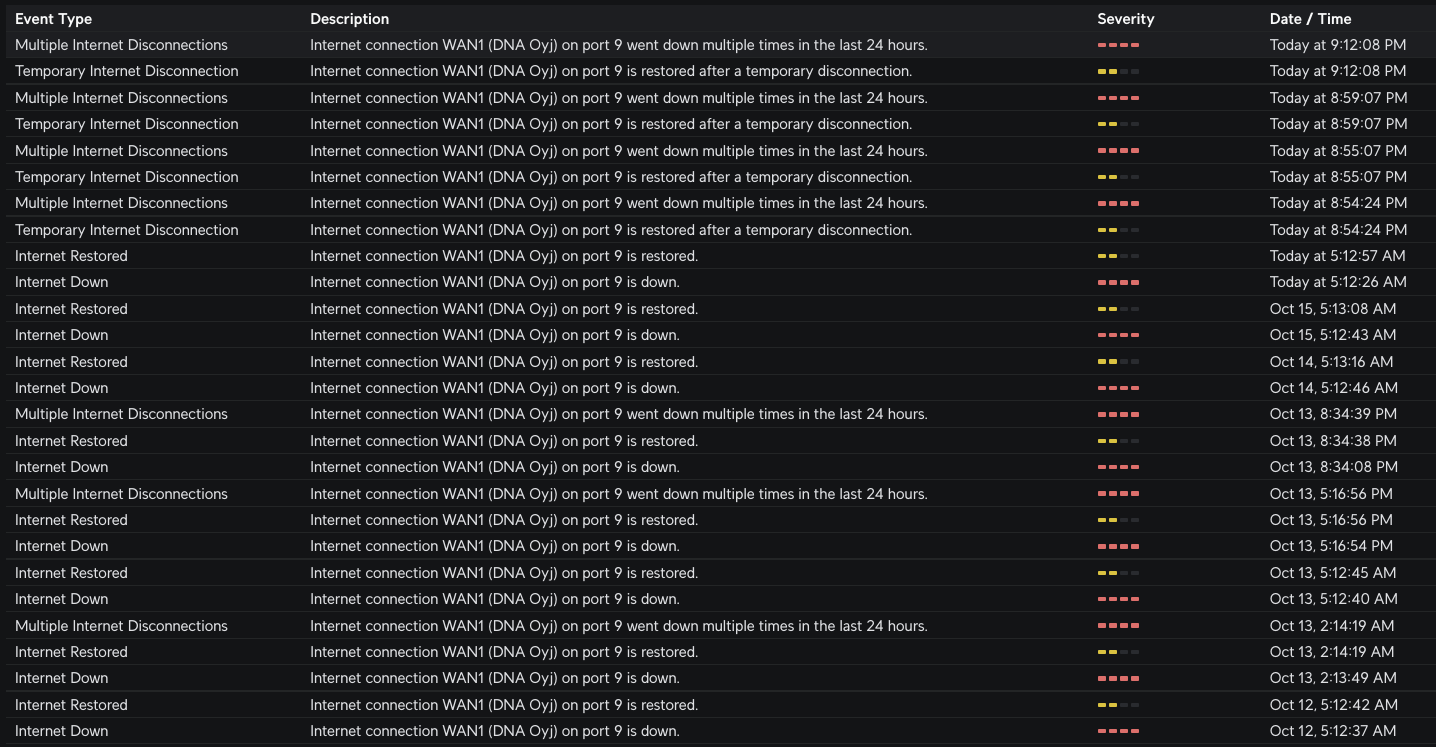Sort by the Event Type column header

tap(53, 19)
